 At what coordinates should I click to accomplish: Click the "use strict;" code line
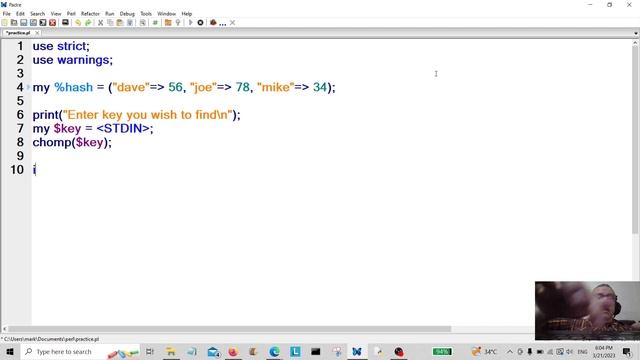coord(61,46)
